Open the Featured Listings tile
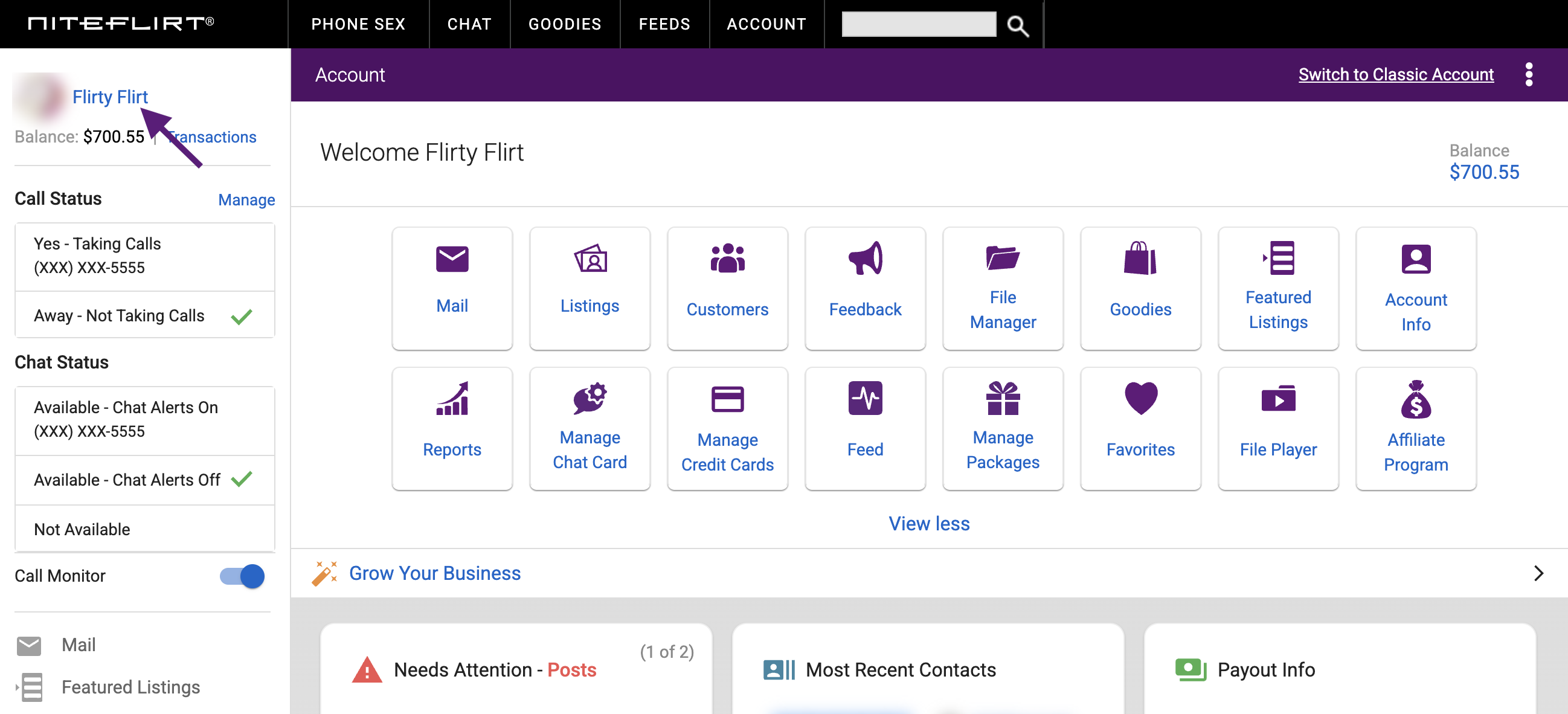Screen dimensions: 1568x714 coord(1278,289)
